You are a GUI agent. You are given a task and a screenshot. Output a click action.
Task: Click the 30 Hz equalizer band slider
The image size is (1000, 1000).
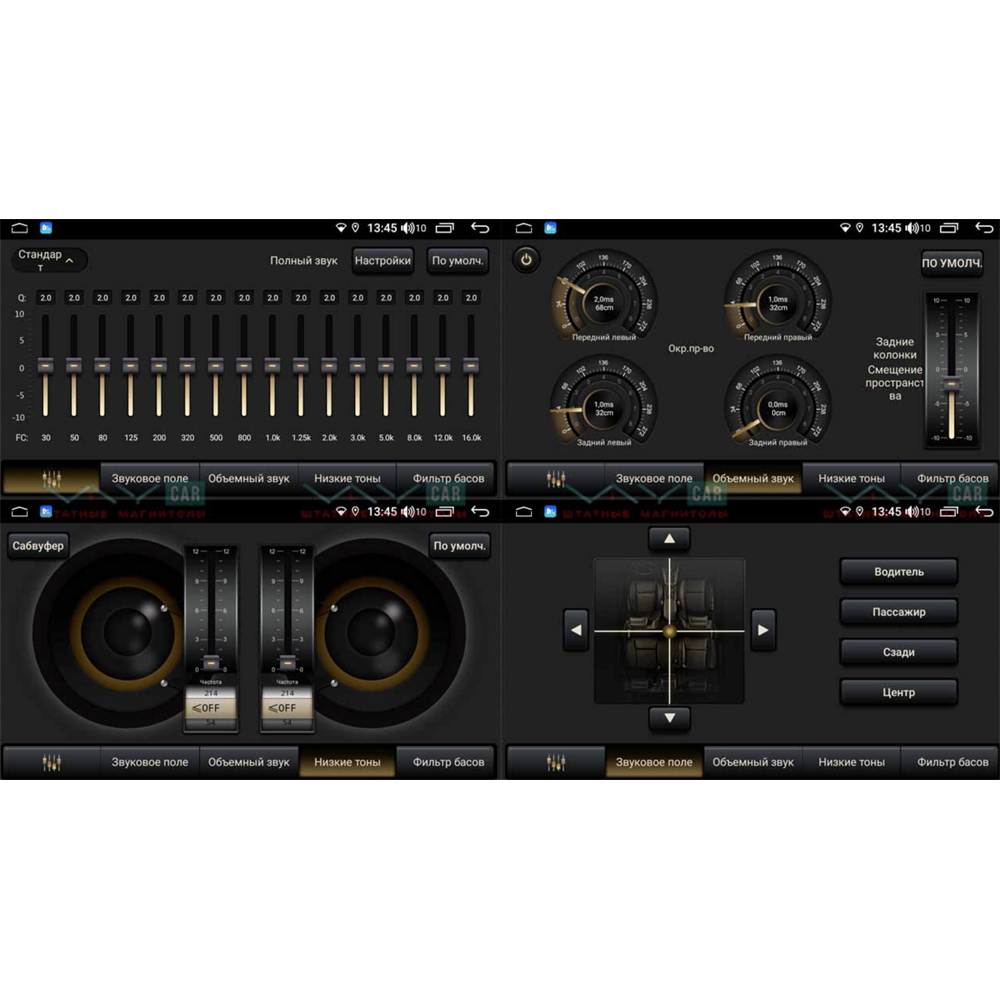45,366
